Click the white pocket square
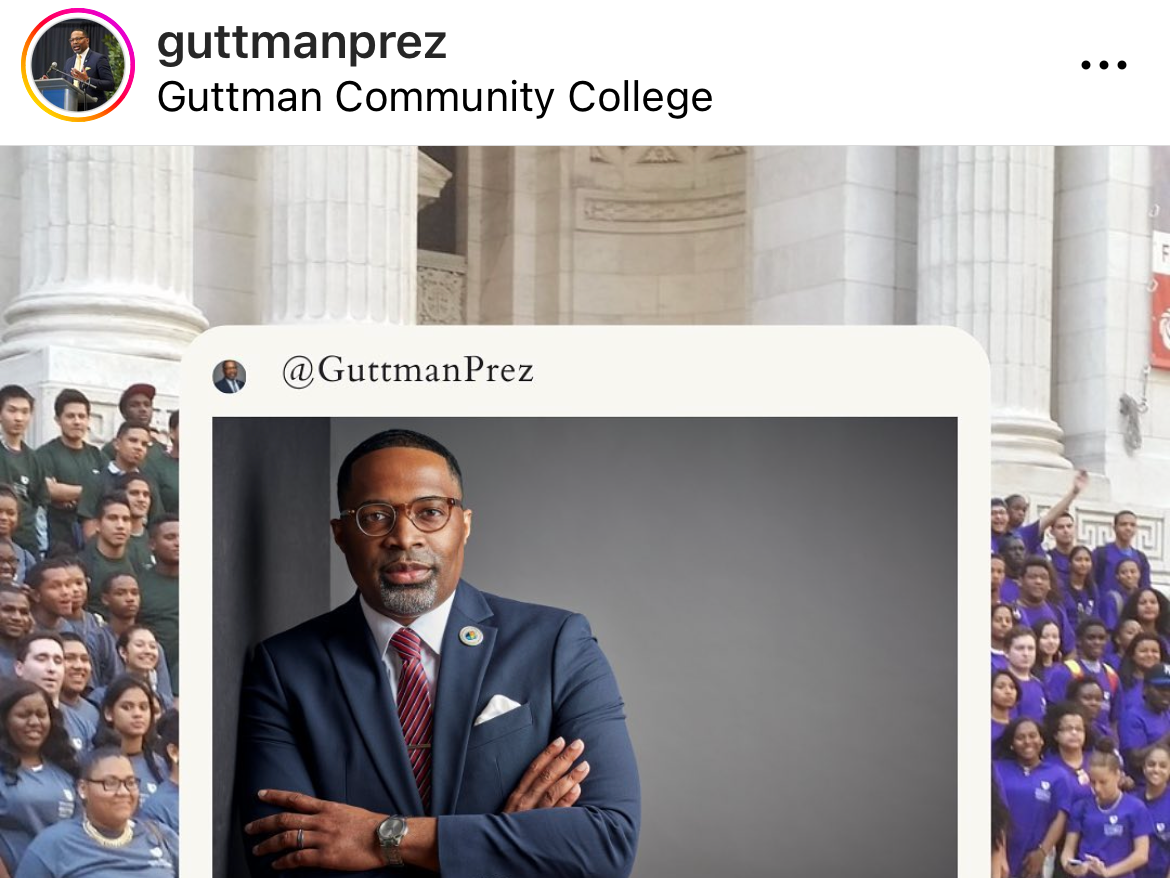The height and width of the screenshot is (878, 1170). click(x=496, y=708)
